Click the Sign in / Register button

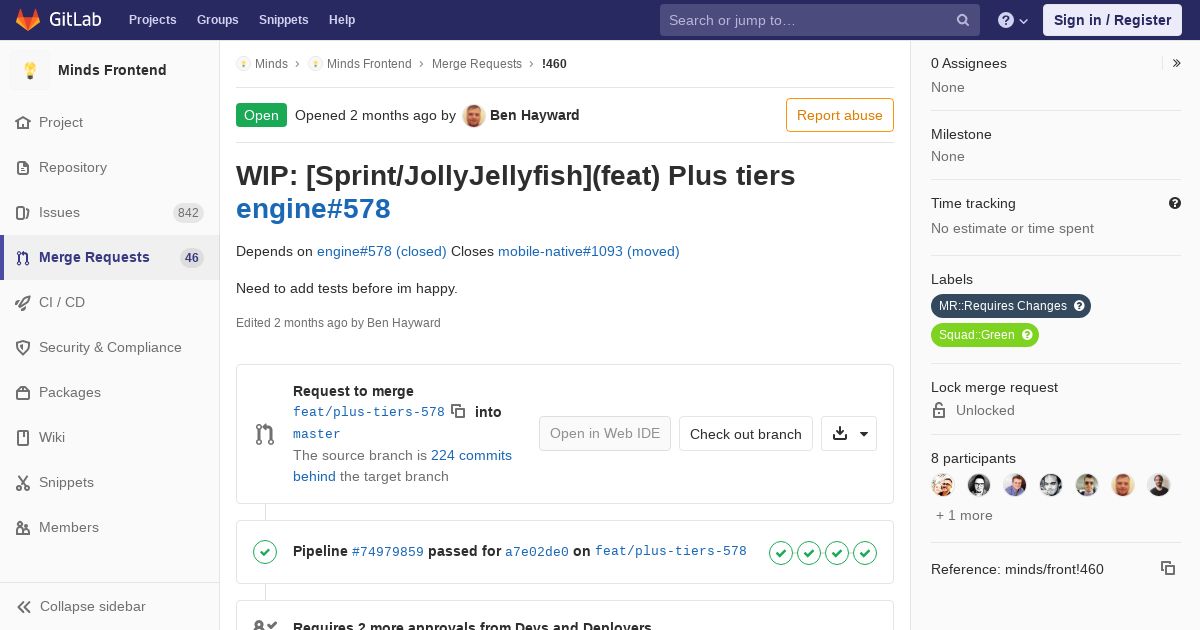pos(1112,20)
